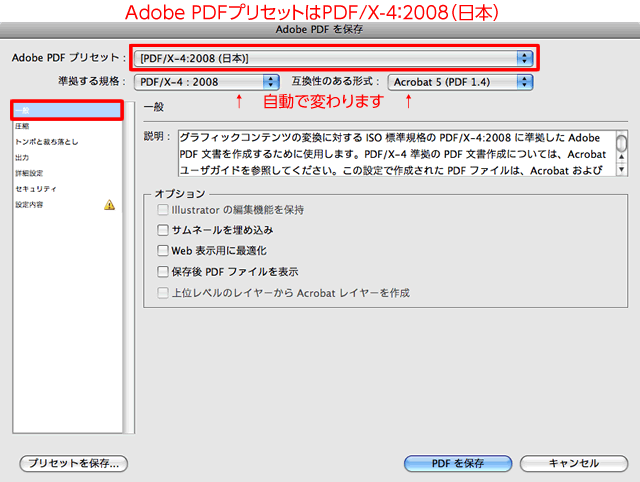
Task: Select トンボと裁ち落とし in the category list
Action: point(67,142)
